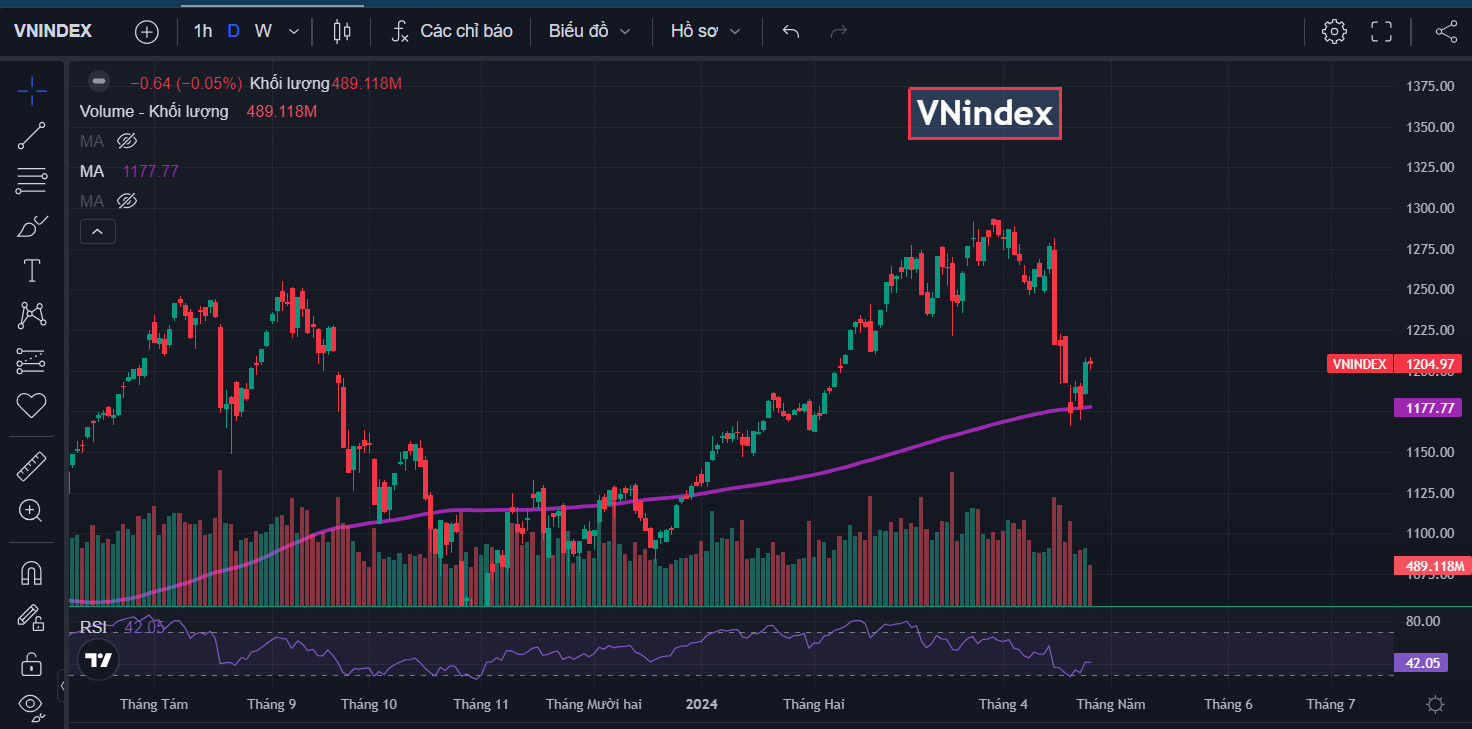Show the last hidden MA indicator
Image resolution: width=1472 pixels, height=729 pixels.
click(126, 201)
